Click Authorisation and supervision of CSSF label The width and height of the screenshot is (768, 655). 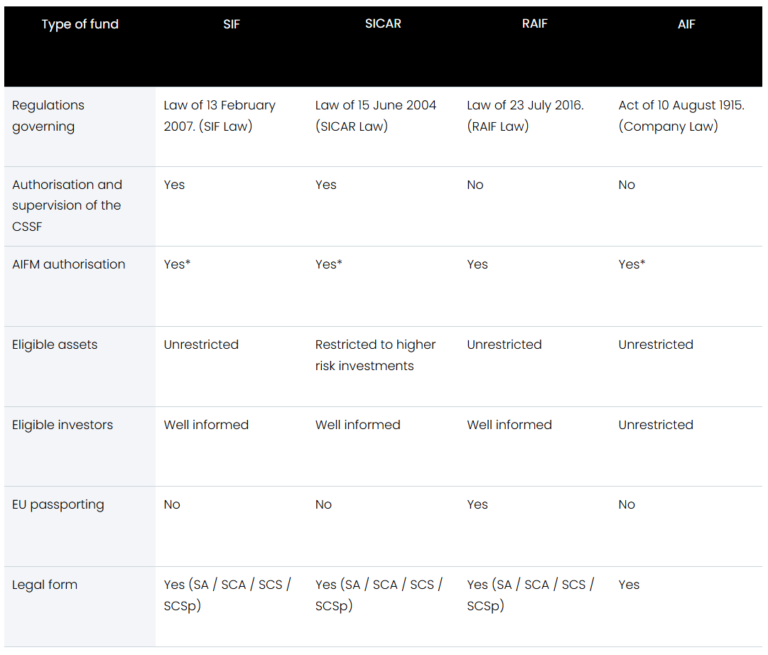(67, 206)
